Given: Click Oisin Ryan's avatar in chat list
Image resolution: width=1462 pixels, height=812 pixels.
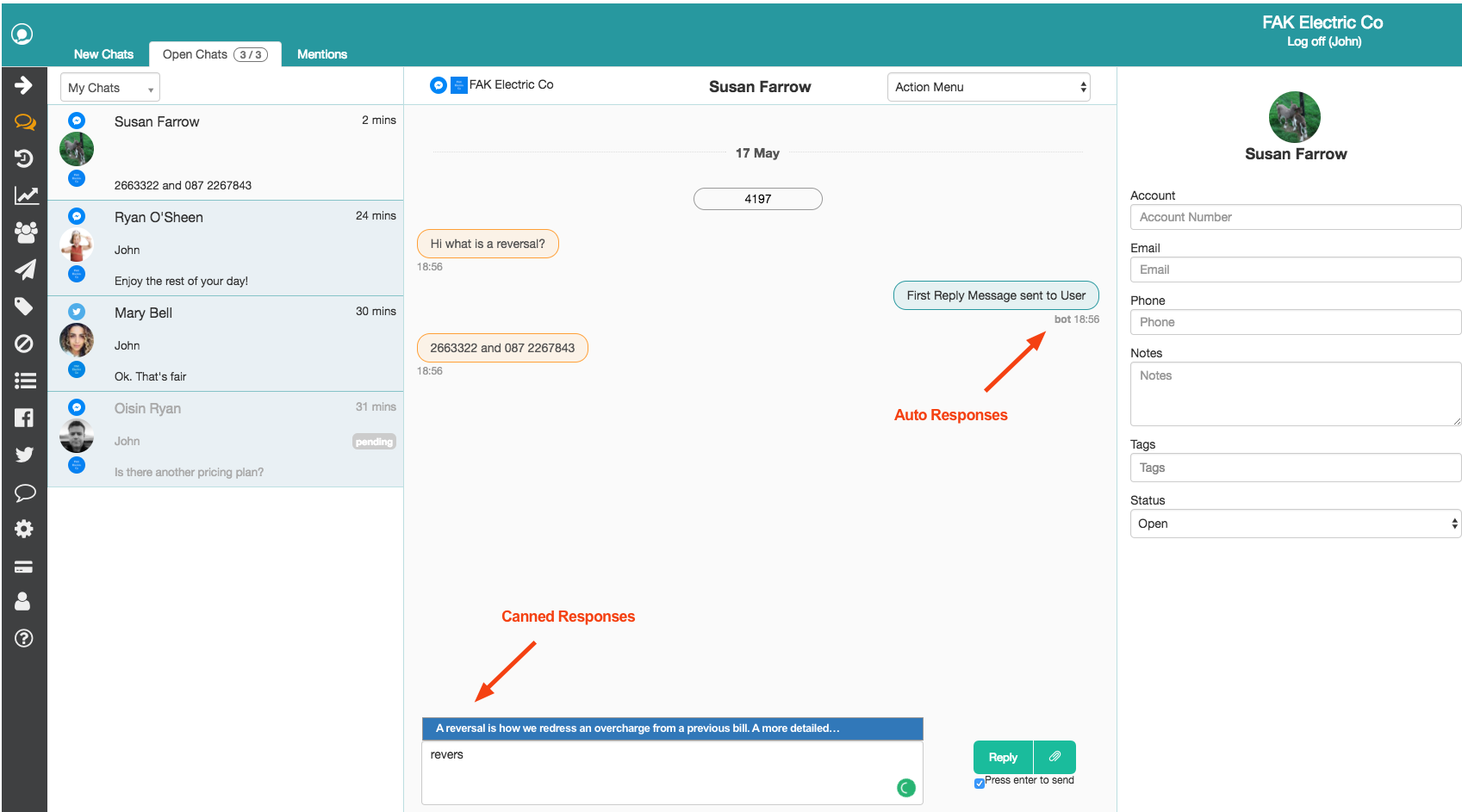Looking at the screenshot, I should [77, 437].
